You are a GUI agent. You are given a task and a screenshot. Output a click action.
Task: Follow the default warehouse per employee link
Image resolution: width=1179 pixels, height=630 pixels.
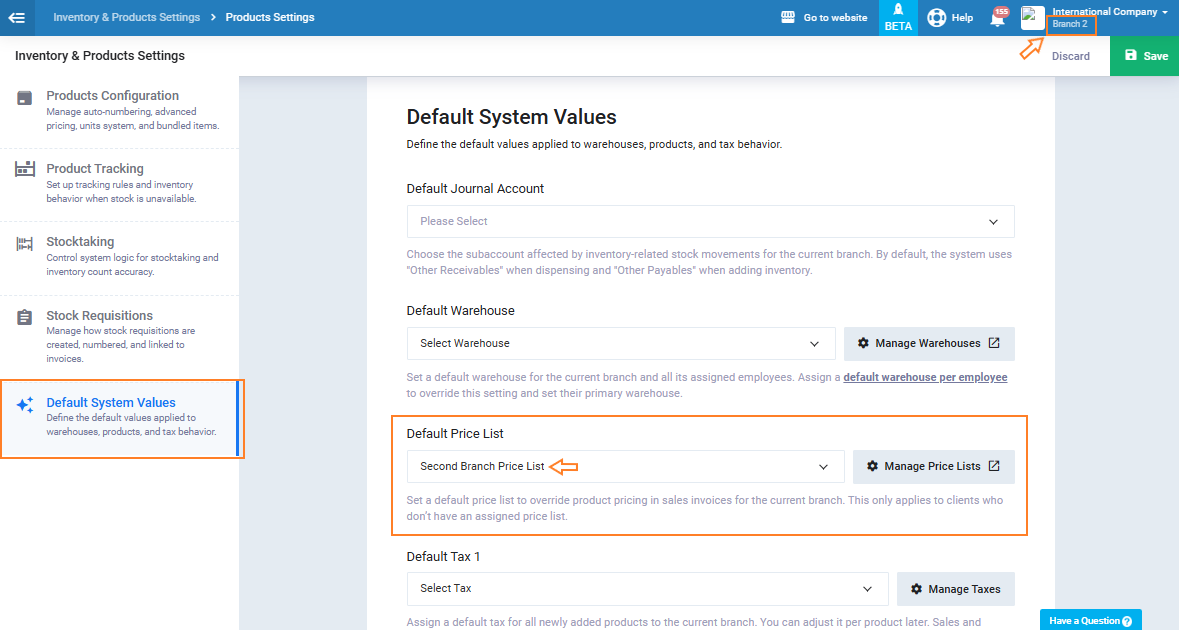[x=925, y=377]
